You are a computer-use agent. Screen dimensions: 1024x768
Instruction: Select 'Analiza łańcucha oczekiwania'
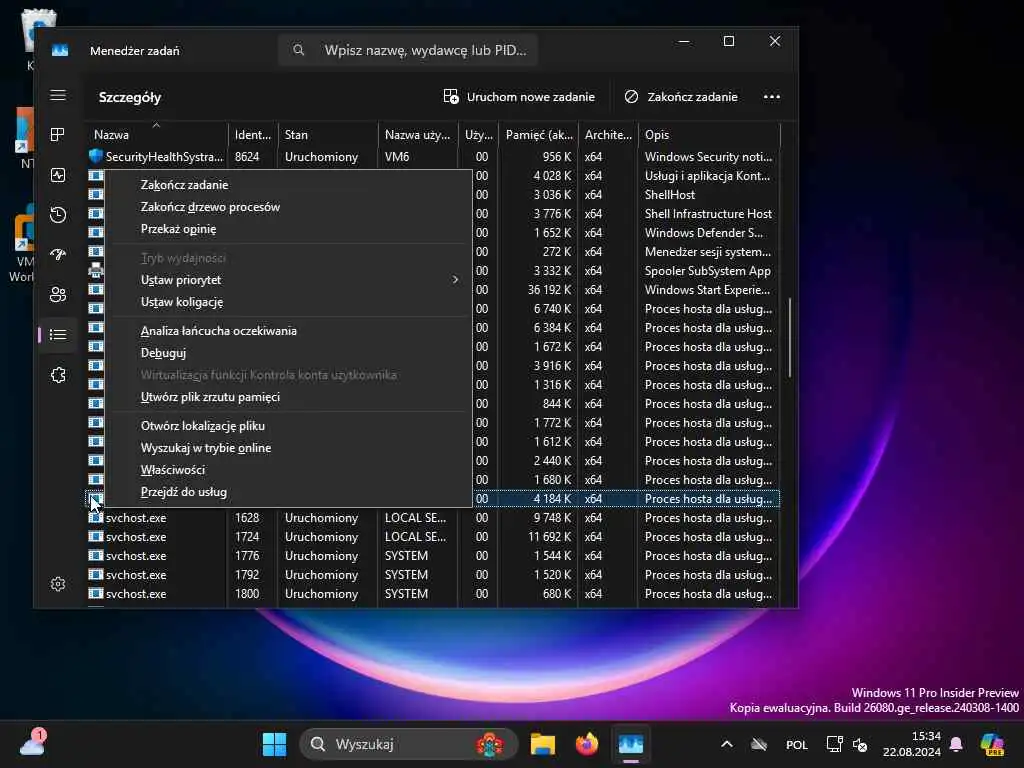[x=288, y=330]
